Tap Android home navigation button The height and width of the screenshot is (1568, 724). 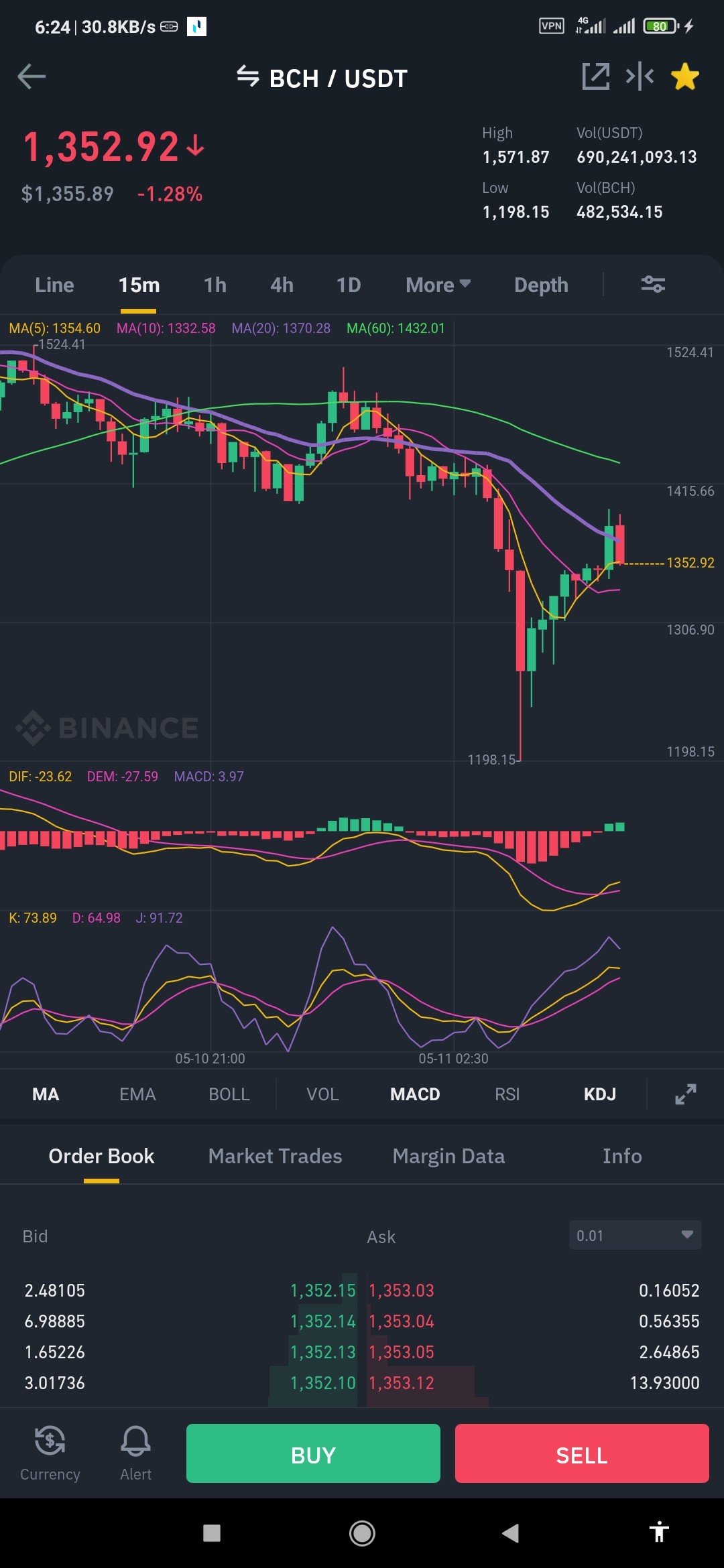[362, 1532]
